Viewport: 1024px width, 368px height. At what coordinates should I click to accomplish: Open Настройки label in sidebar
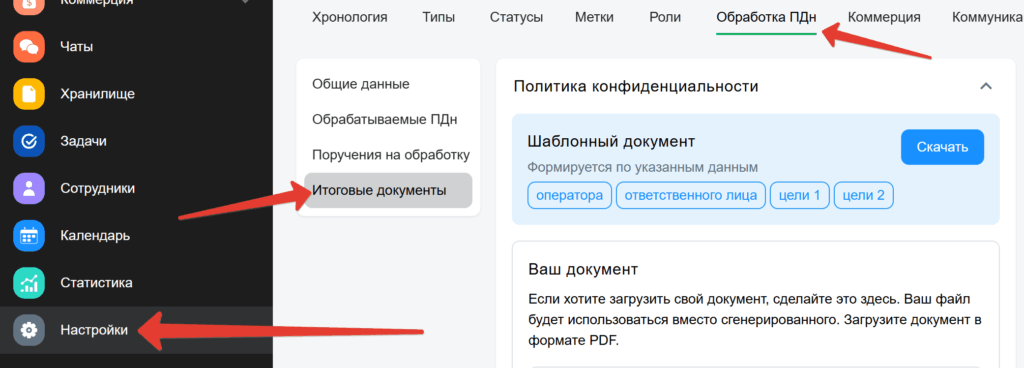[x=94, y=330]
